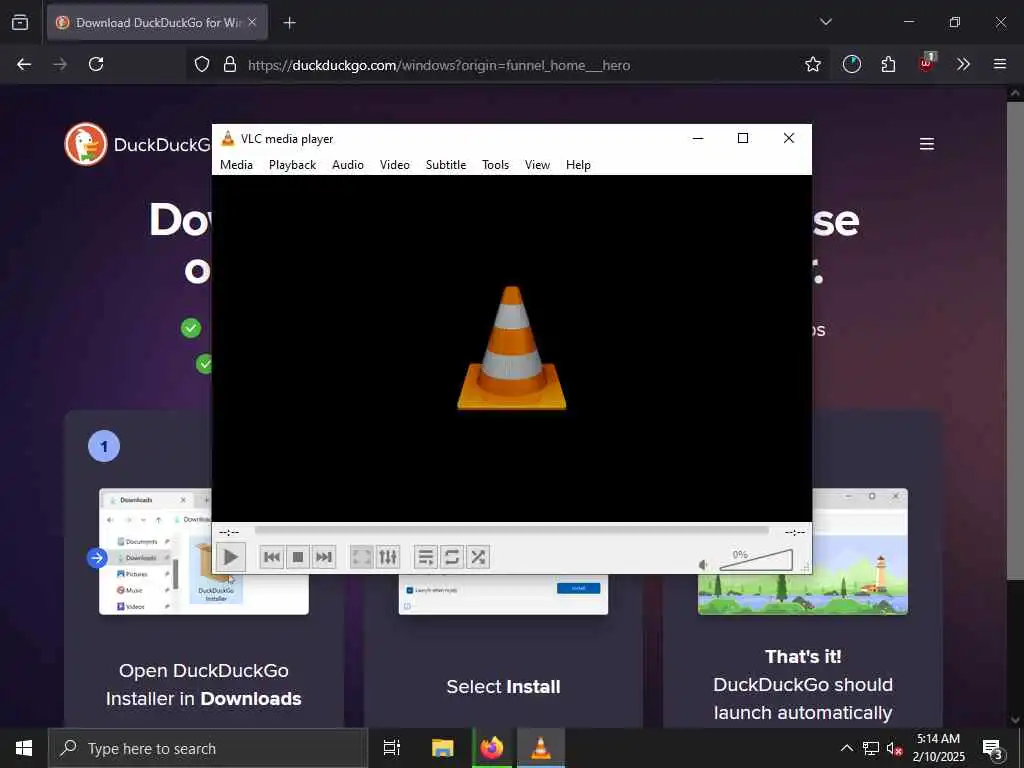
Task: Open the VLC Audio menu
Action: coord(347,165)
